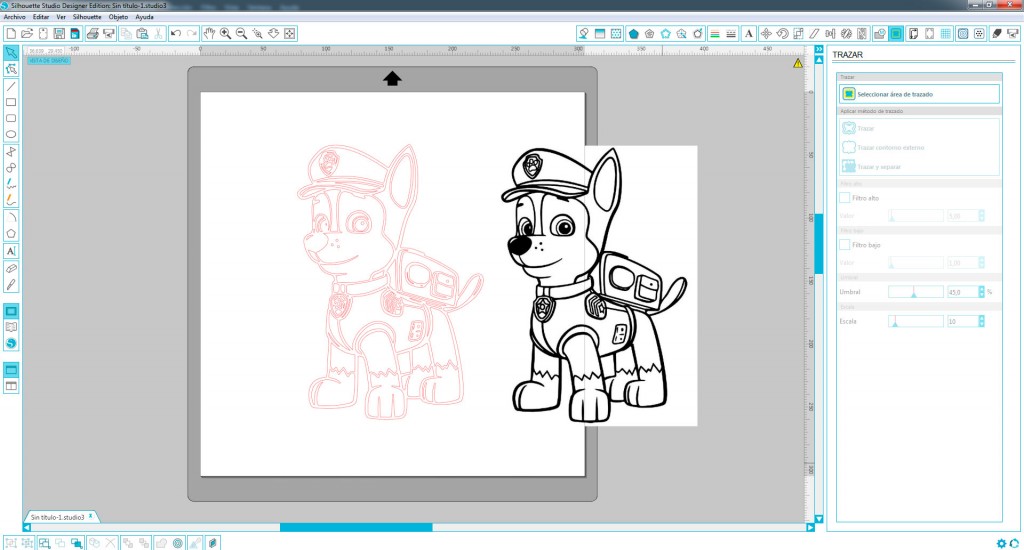Click Trazar y separar
Viewport: 1024px width, 550px height.
(x=872, y=167)
